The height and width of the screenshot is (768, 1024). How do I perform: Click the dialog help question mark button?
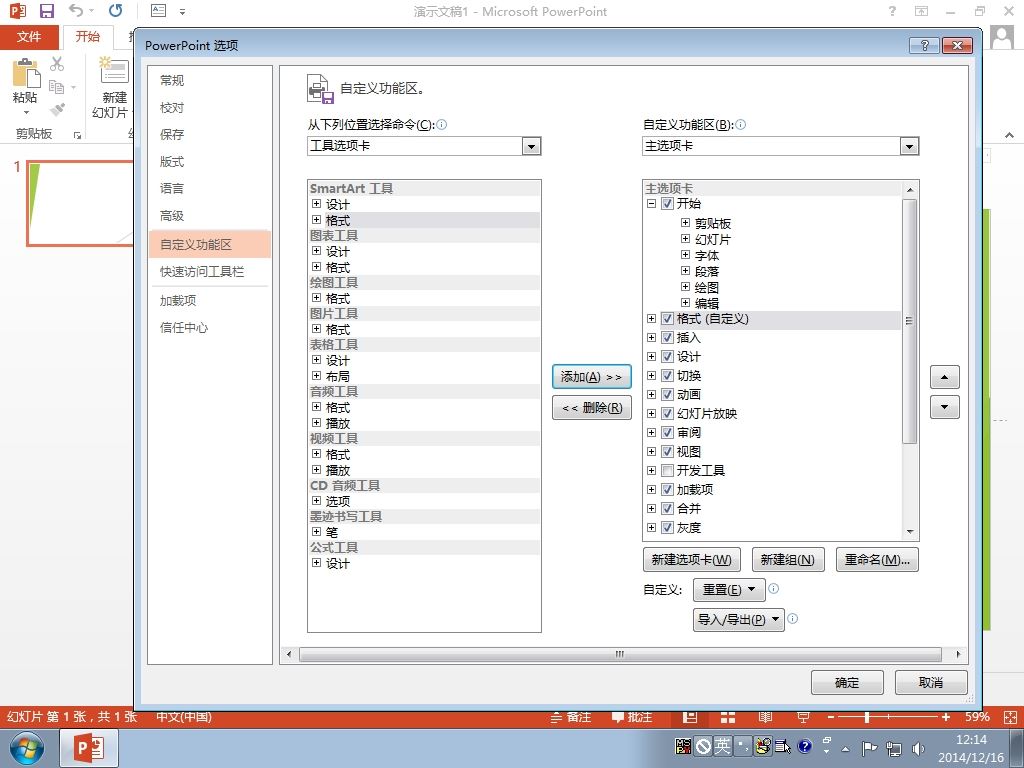pyautogui.click(x=924, y=45)
